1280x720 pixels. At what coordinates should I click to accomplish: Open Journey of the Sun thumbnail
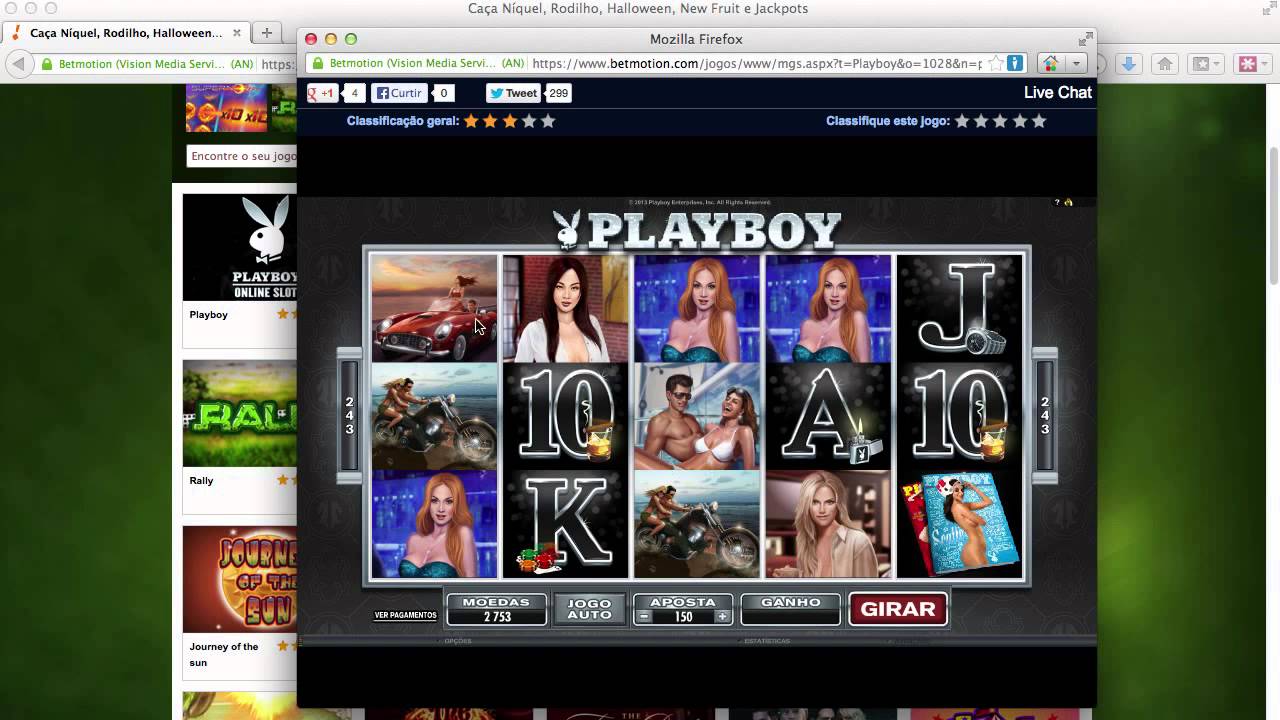(x=240, y=579)
